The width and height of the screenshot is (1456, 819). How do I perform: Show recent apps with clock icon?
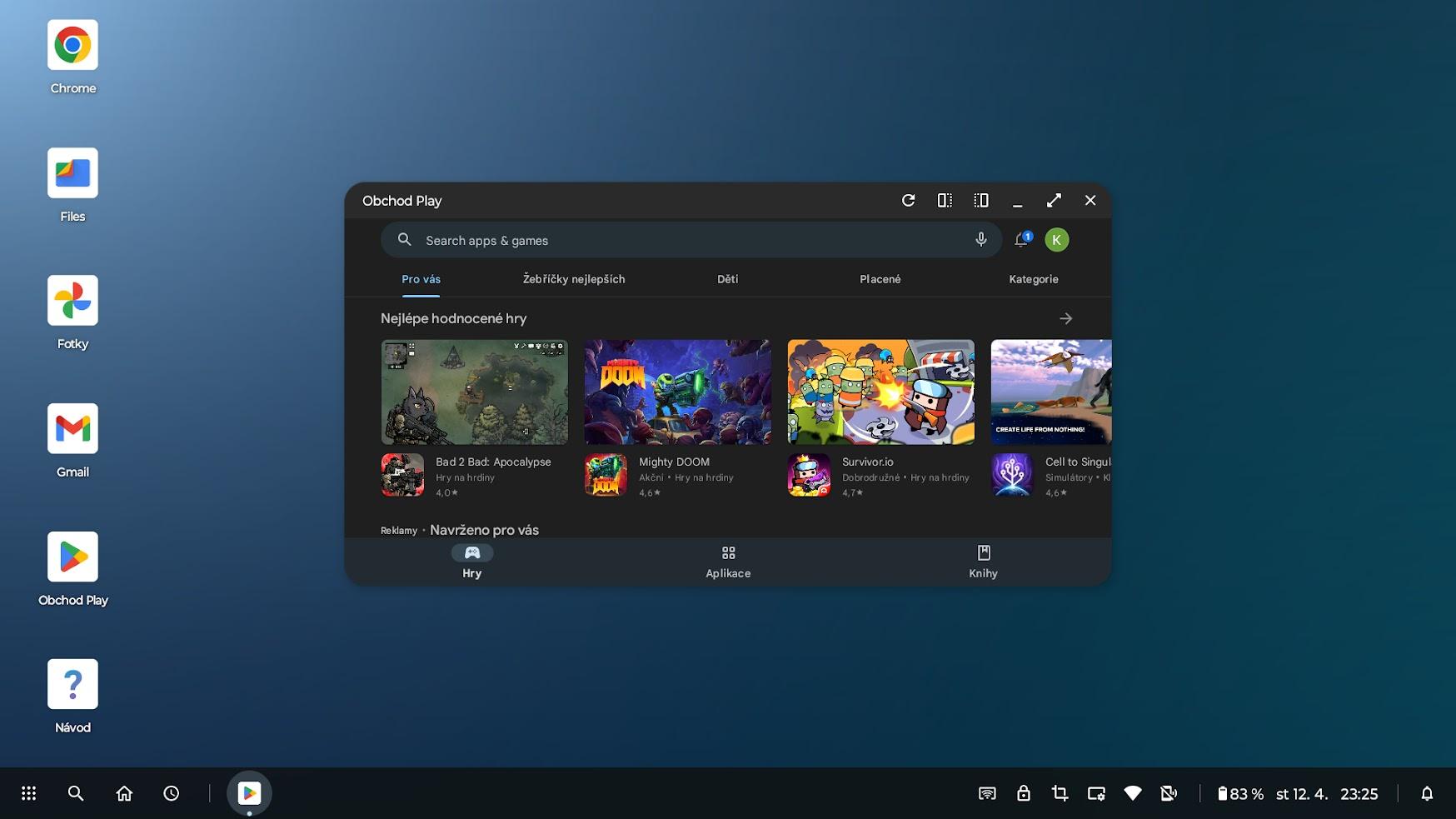(172, 793)
